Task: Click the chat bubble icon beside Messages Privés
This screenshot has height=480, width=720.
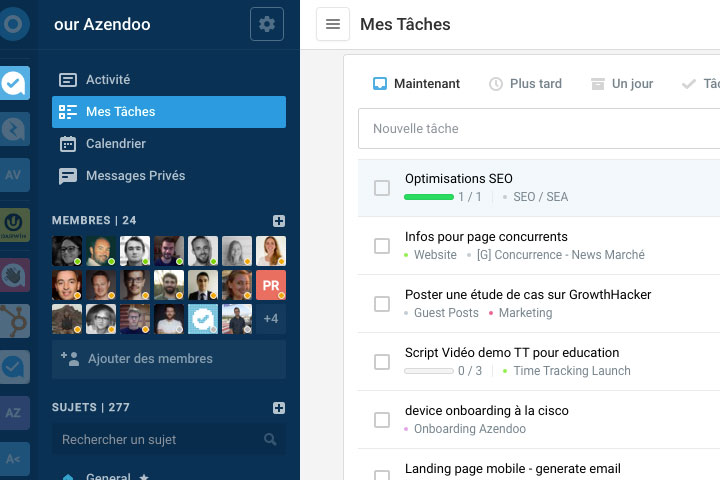Action: (x=68, y=176)
